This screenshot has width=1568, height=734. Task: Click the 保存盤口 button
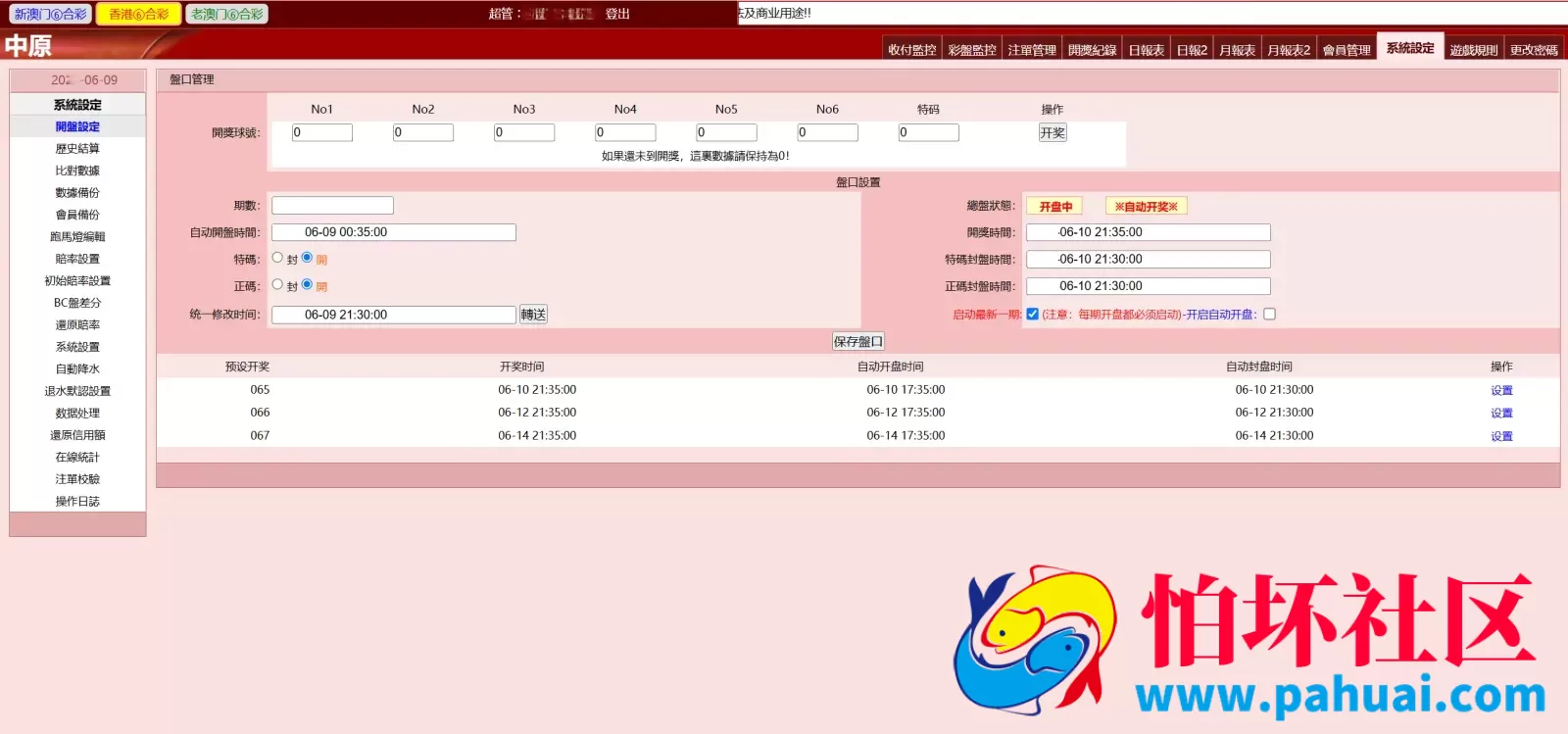(x=858, y=341)
